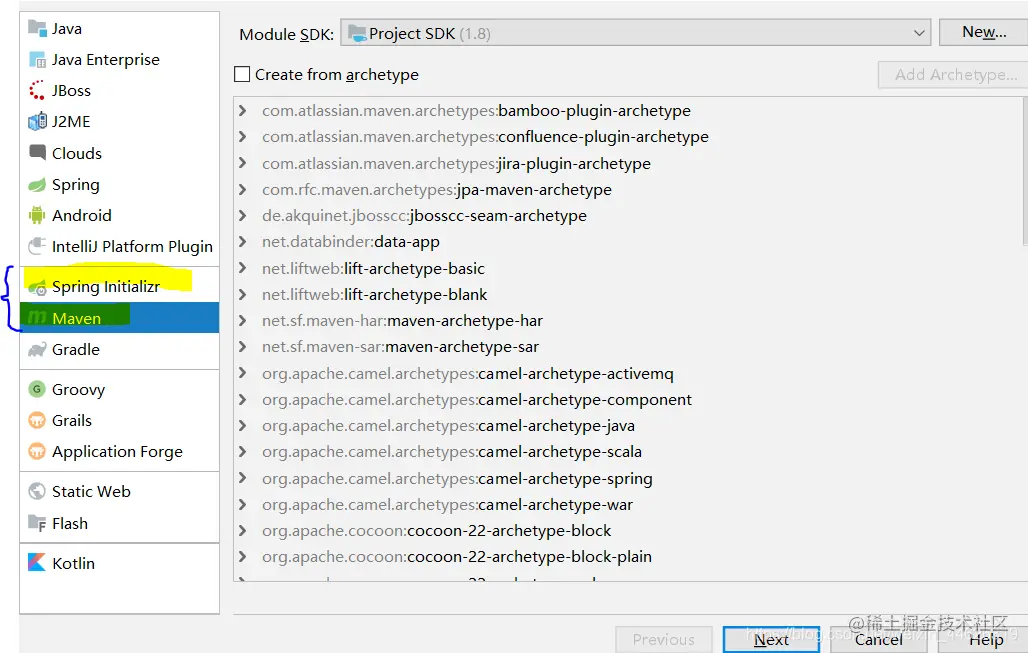Expand jpa-maven-archetype entry
1028x653 pixels.
pyautogui.click(x=243, y=189)
